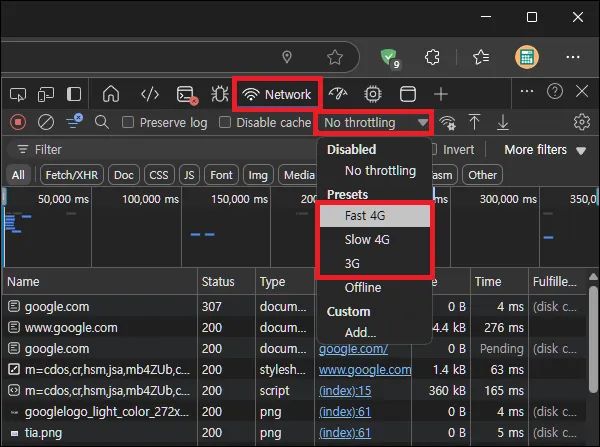
Task: Open the Extensions puzzle icon
Action: pos(432,57)
